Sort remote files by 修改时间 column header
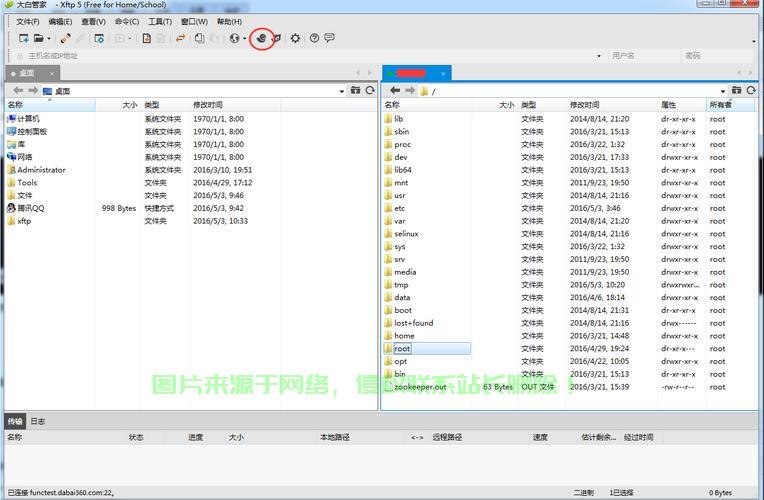The height and width of the screenshot is (500, 764). pos(585,105)
